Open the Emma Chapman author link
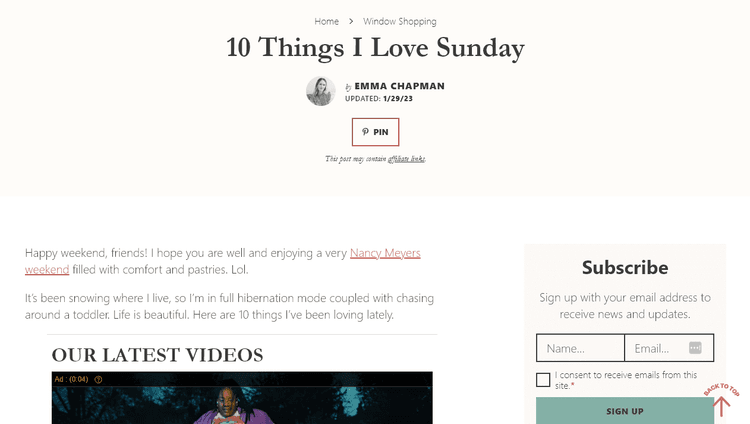 point(399,86)
